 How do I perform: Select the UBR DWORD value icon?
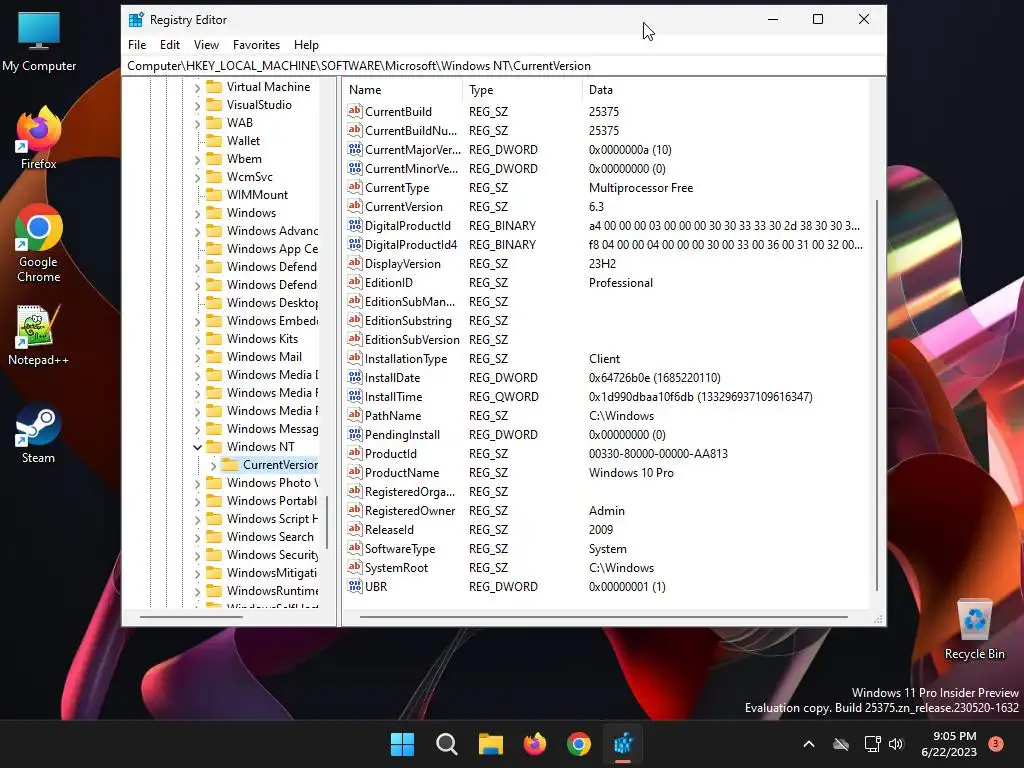(355, 586)
